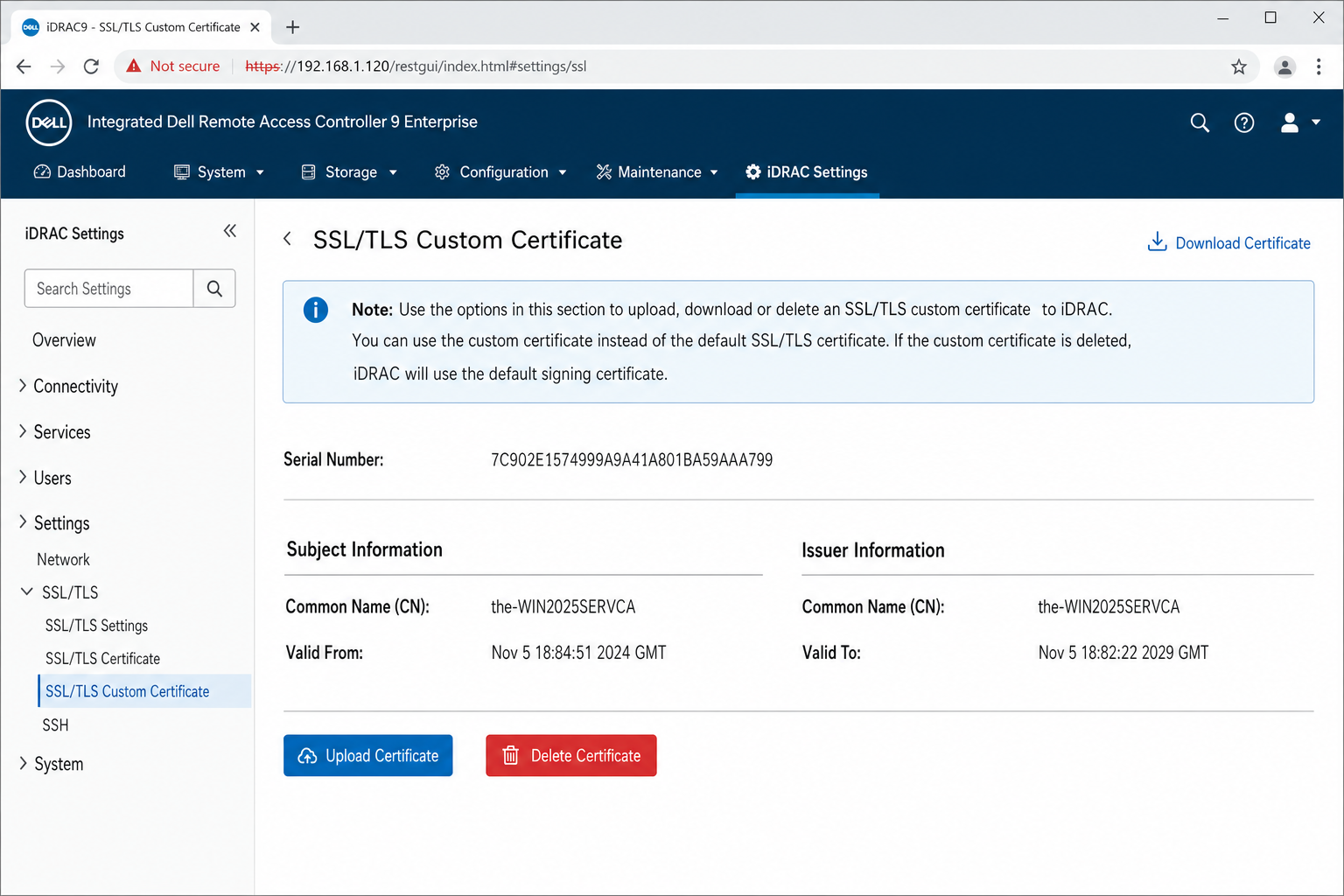This screenshot has height=896, width=1344.
Task: Click the search button next to Search Settings
Action: 214,289
